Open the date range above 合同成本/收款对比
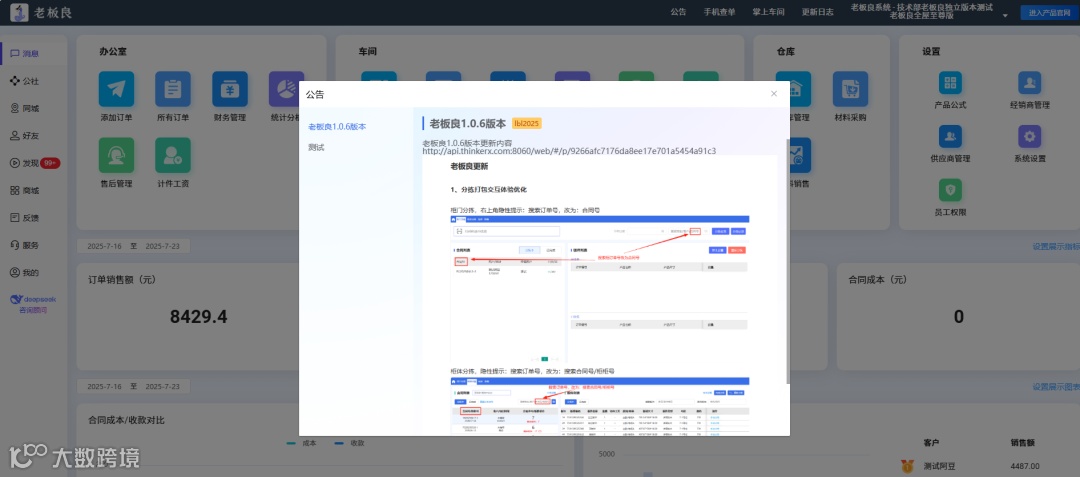This screenshot has height=477, width=1080. pos(134,387)
